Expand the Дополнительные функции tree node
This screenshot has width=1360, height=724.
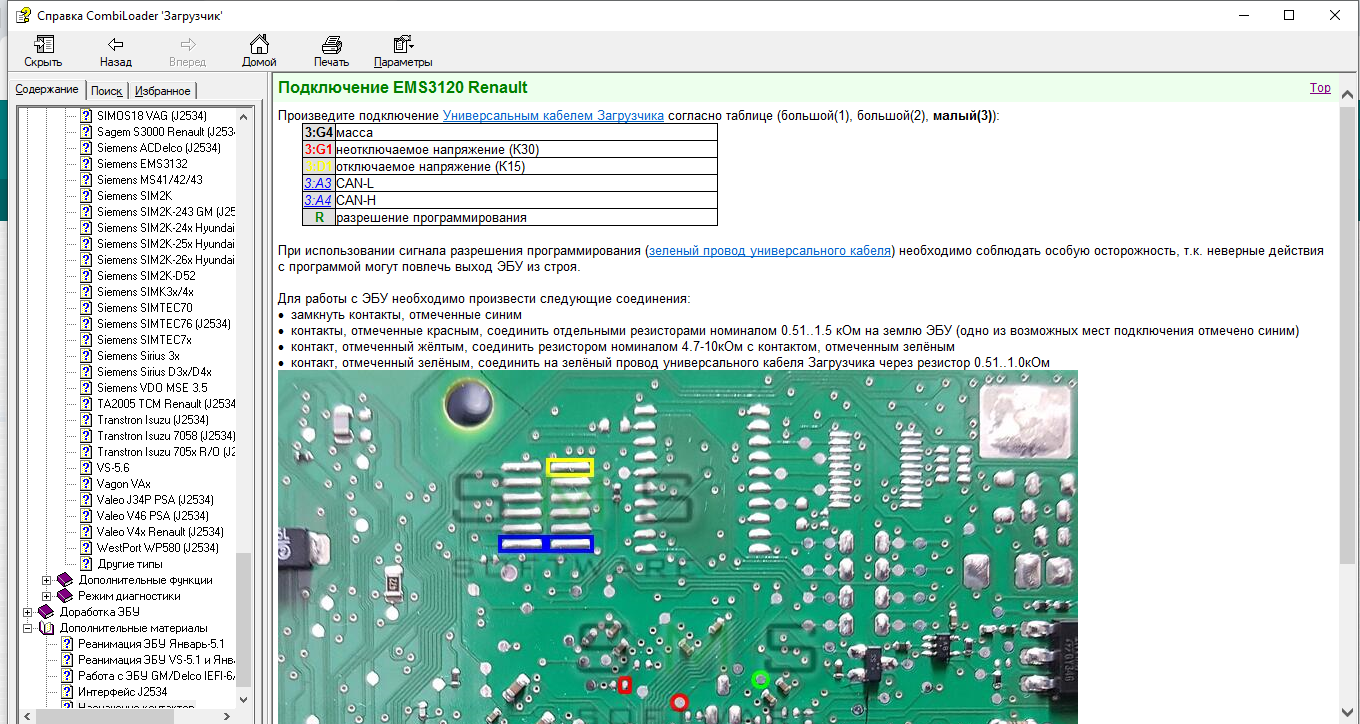pyautogui.click(x=47, y=580)
